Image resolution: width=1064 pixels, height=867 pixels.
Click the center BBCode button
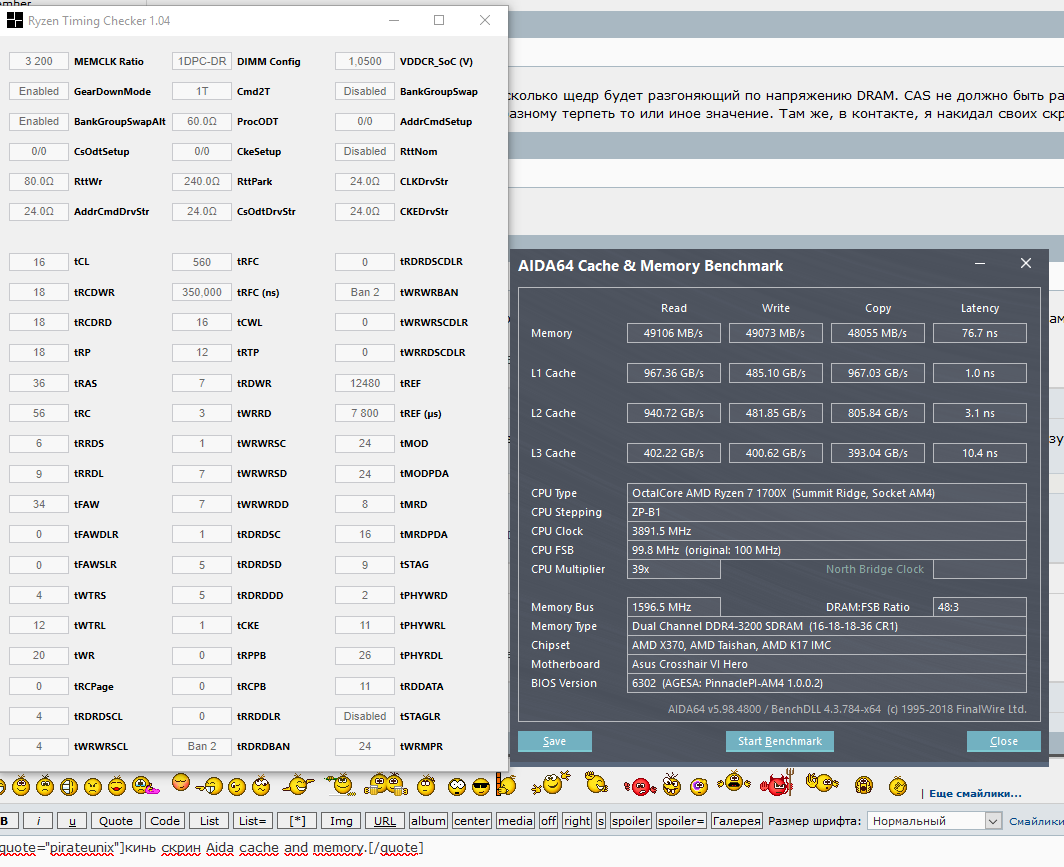click(x=472, y=821)
